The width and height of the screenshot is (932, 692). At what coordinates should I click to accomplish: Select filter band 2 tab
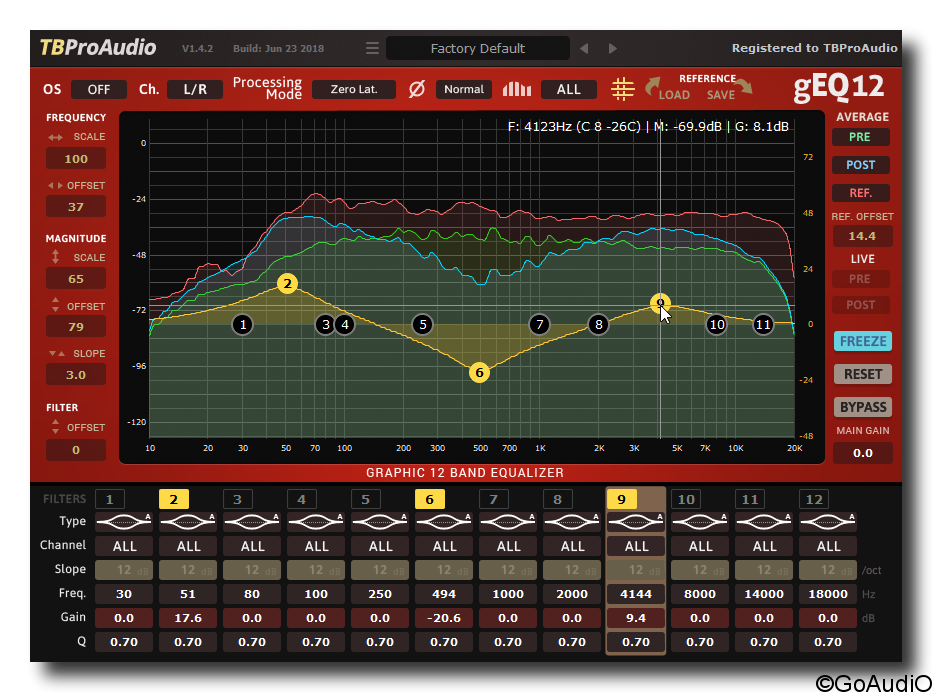click(x=173, y=498)
